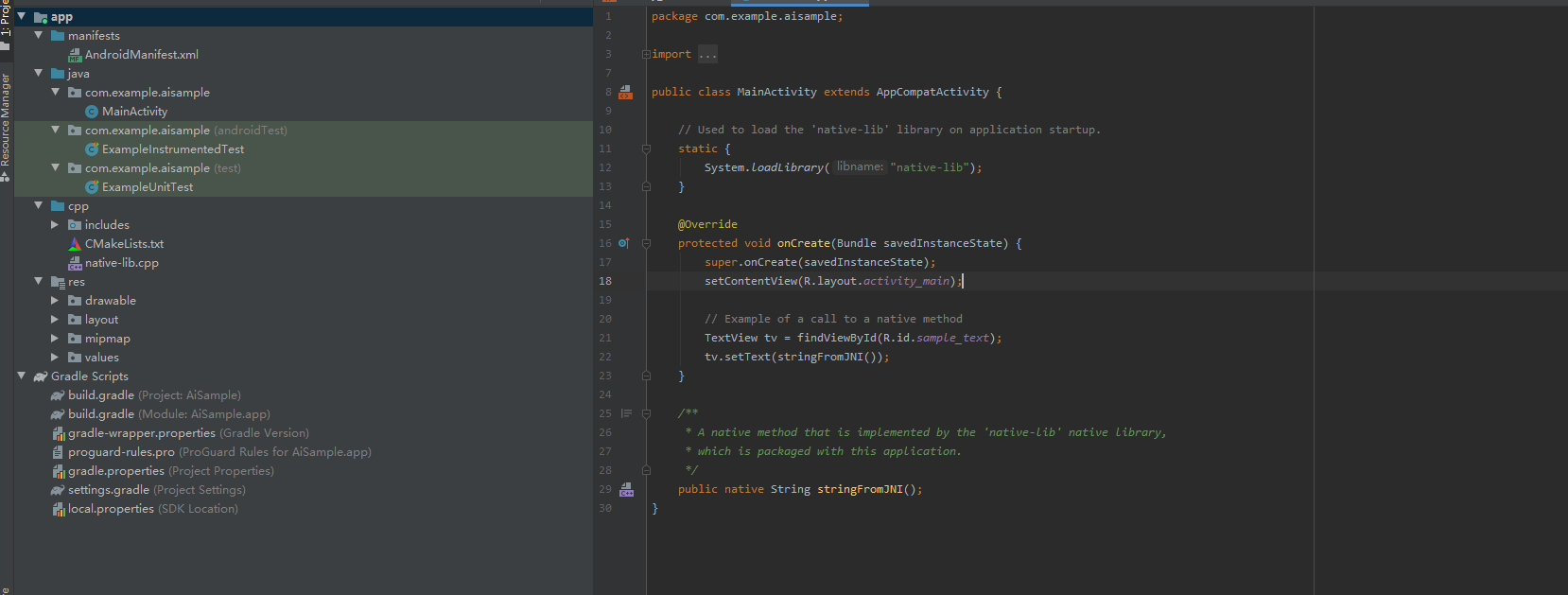Viewport: 1568px width, 595px height.
Task: Click the package declaration on line 1
Action: 747,16
